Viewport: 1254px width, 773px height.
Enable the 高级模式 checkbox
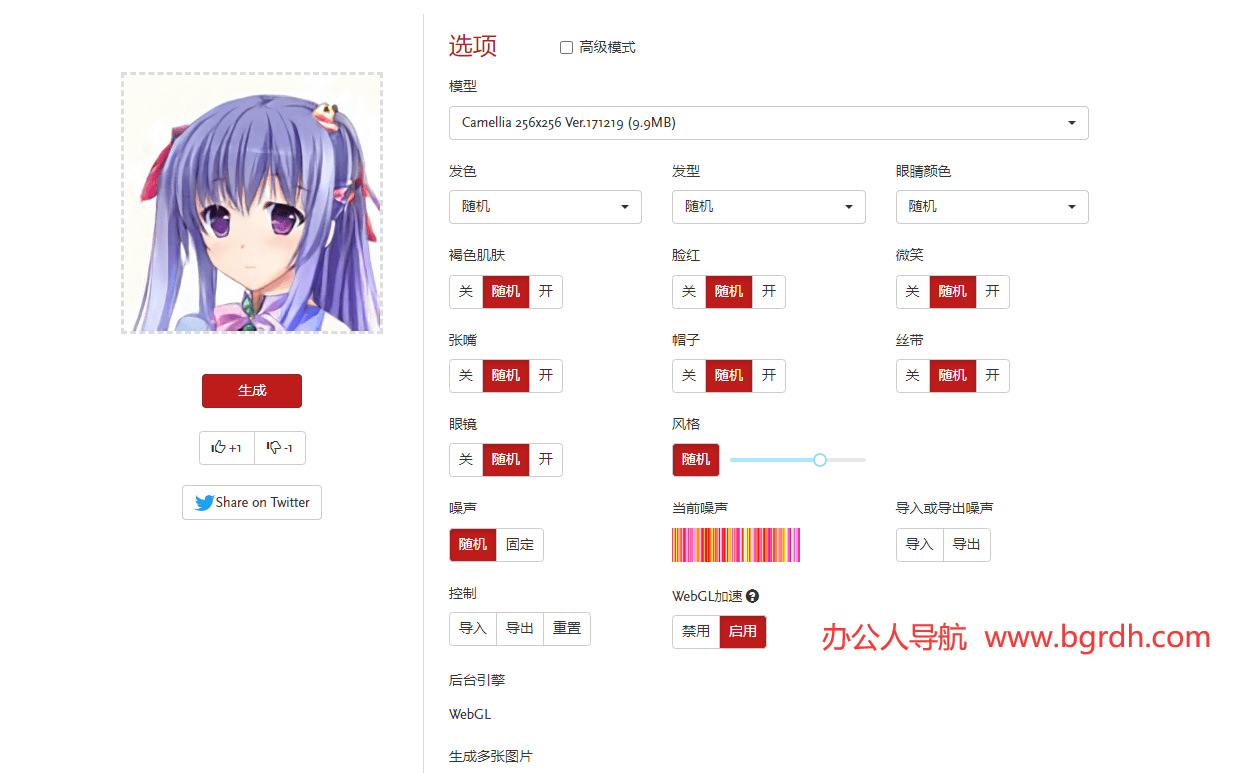(x=566, y=47)
